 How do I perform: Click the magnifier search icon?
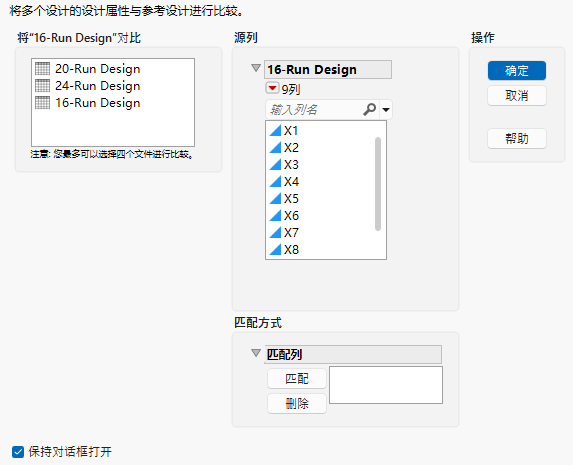(x=369, y=109)
